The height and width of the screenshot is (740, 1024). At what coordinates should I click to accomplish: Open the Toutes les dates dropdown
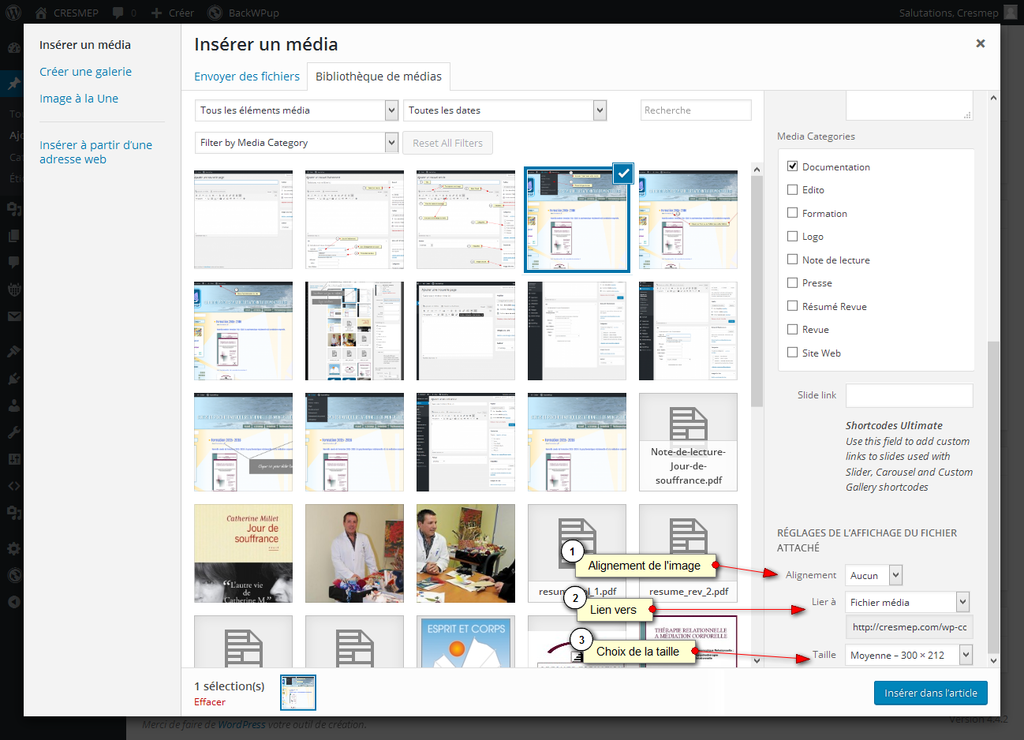click(505, 110)
